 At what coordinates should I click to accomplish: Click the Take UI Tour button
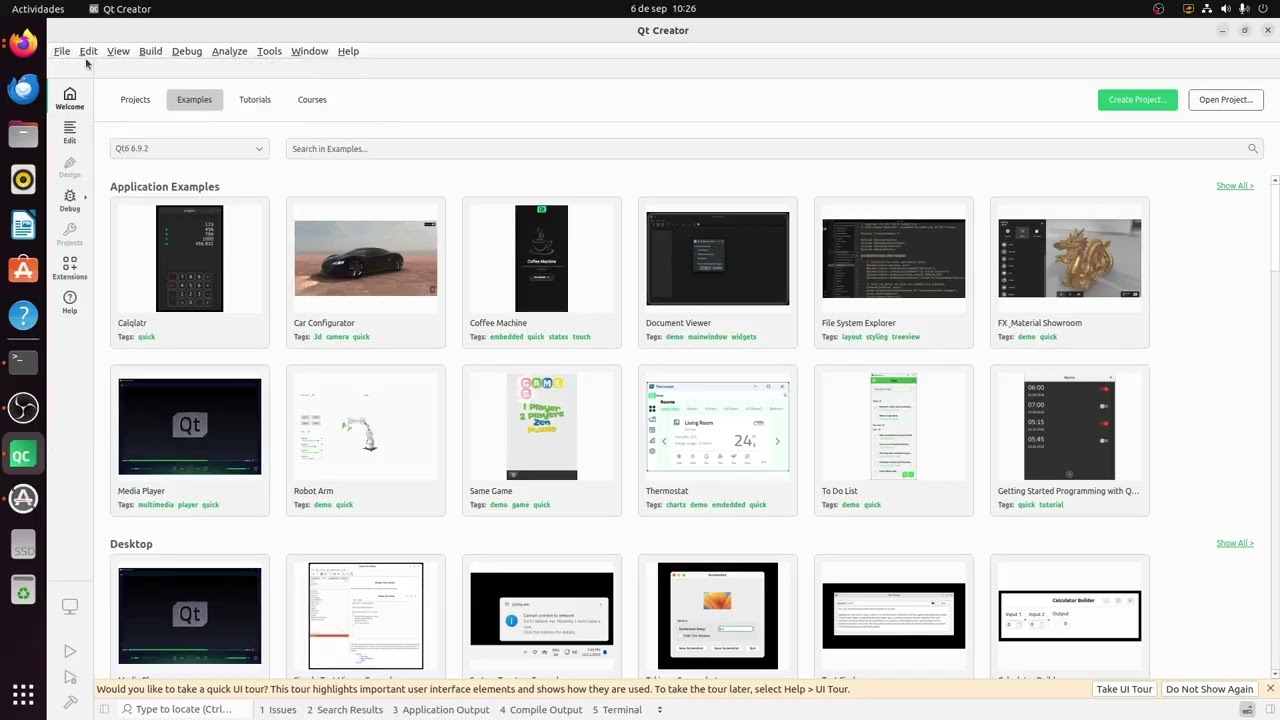pyautogui.click(x=1124, y=689)
